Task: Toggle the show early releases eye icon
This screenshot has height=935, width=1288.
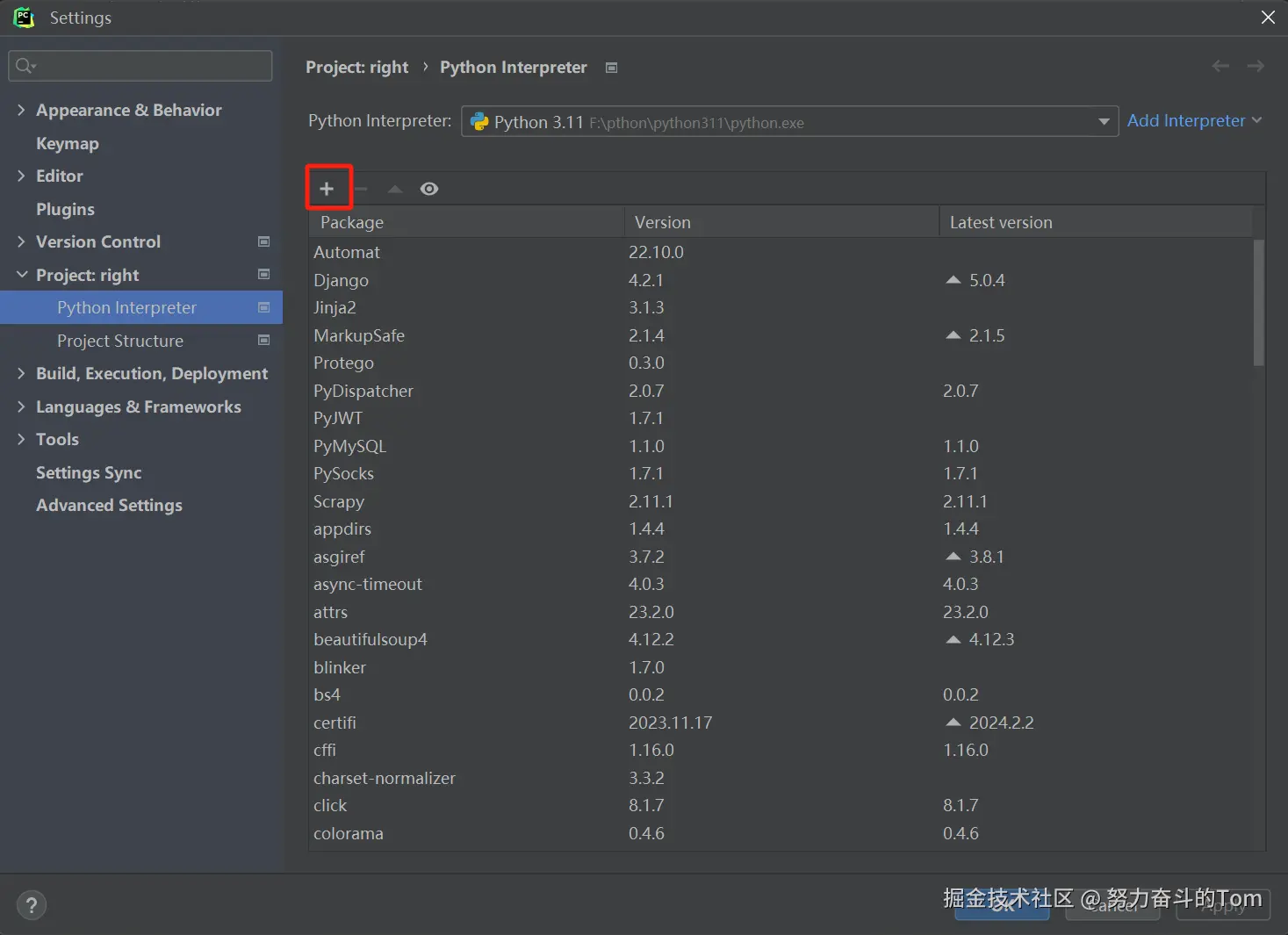Action: click(x=429, y=189)
